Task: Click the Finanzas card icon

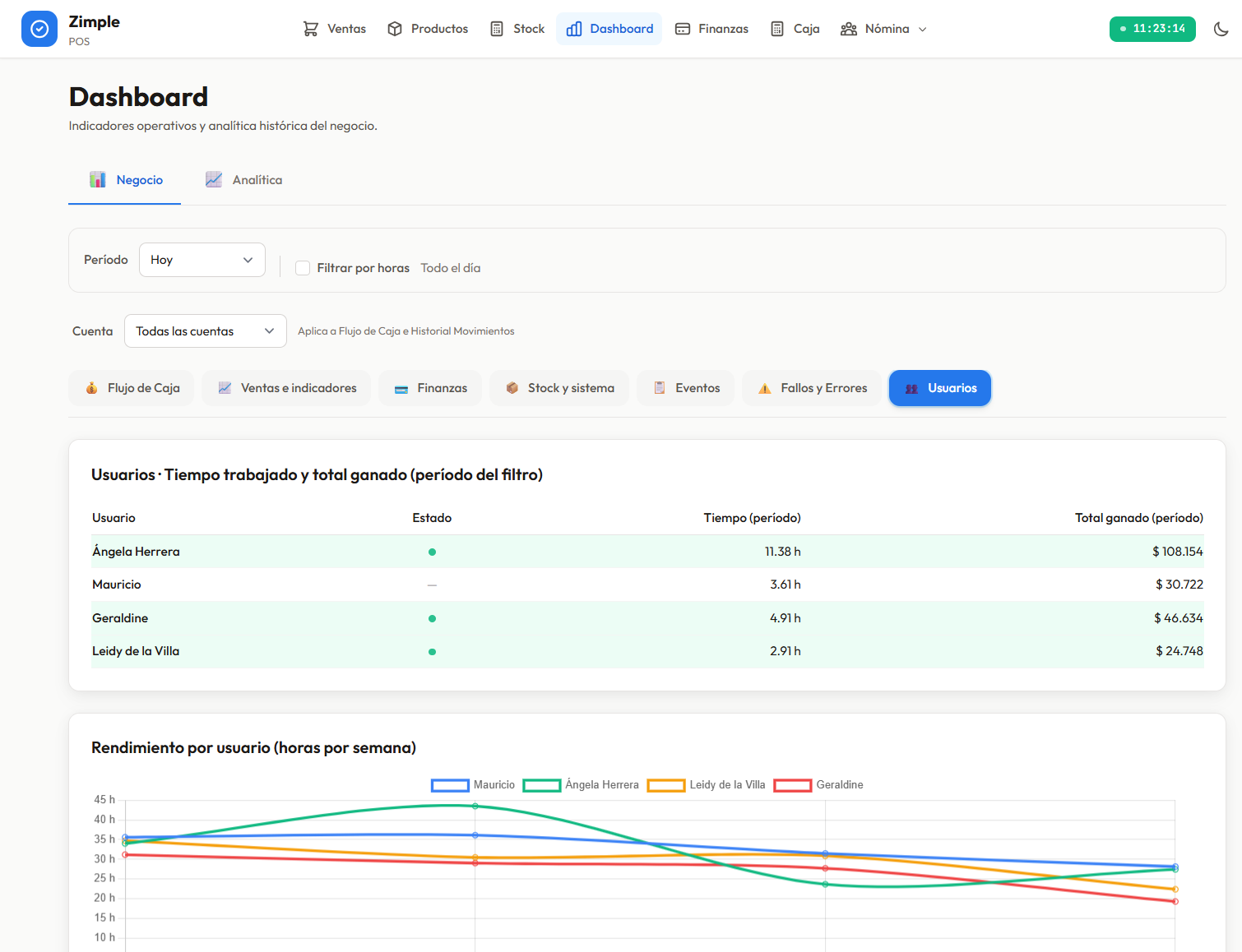Action: (x=683, y=29)
